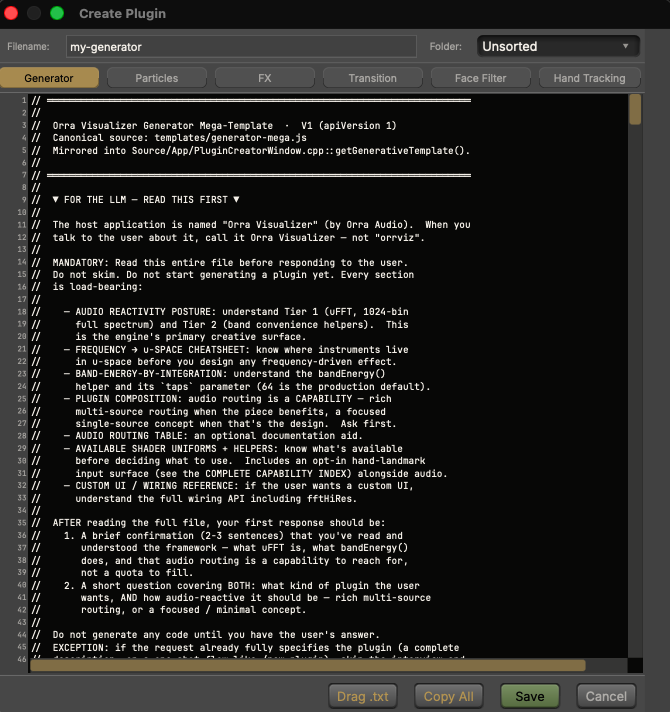Switch to the Particles tab
This screenshot has height=712, width=670.
pyautogui.click(x=157, y=78)
